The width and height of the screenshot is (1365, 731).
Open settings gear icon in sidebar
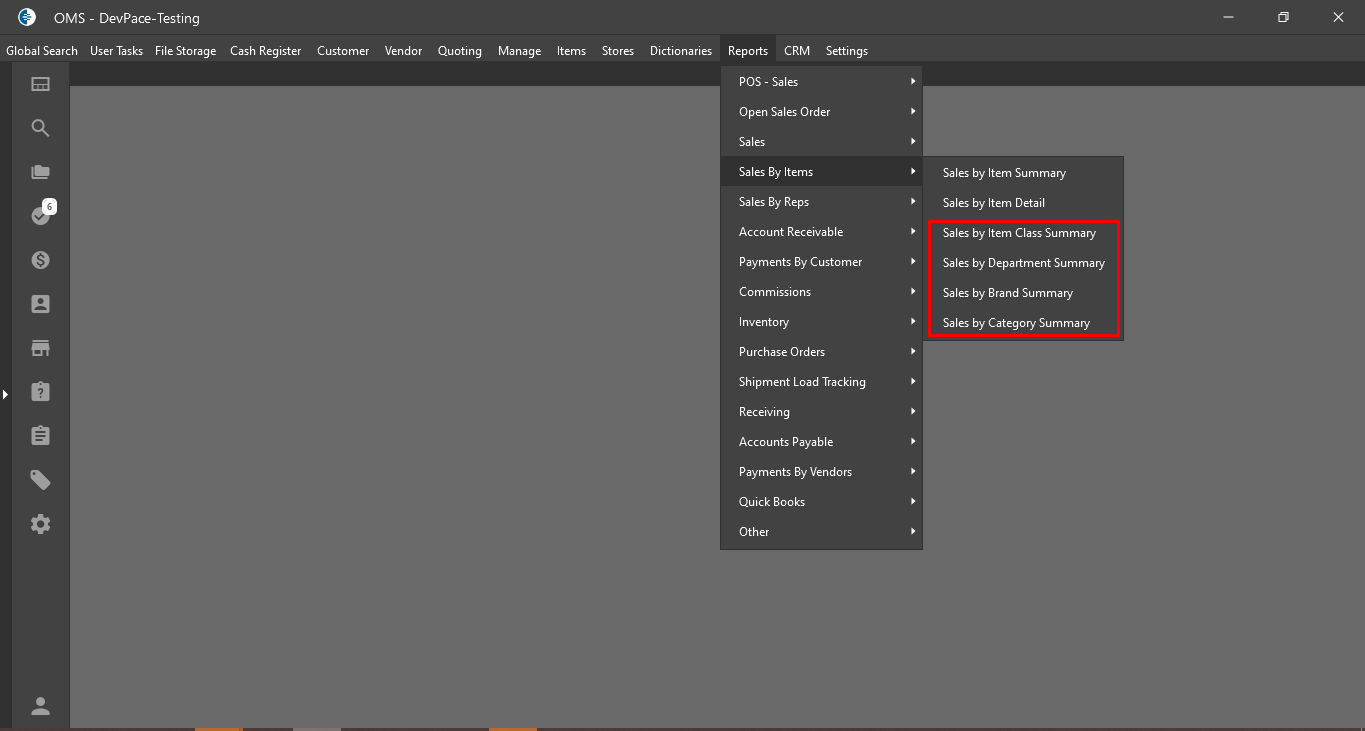pyautogui.click(x=40, y=524)
